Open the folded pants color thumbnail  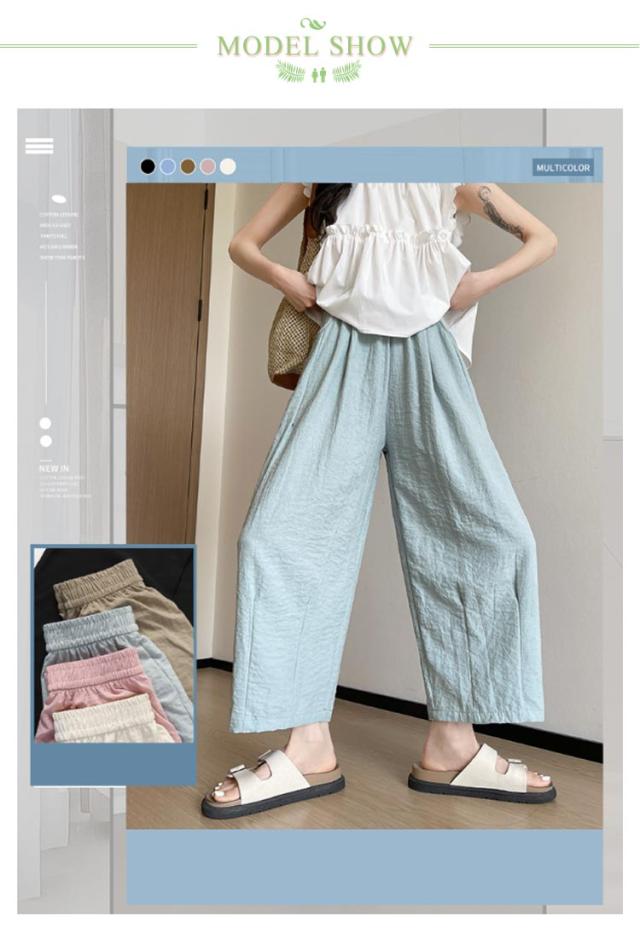pos(113,648)
